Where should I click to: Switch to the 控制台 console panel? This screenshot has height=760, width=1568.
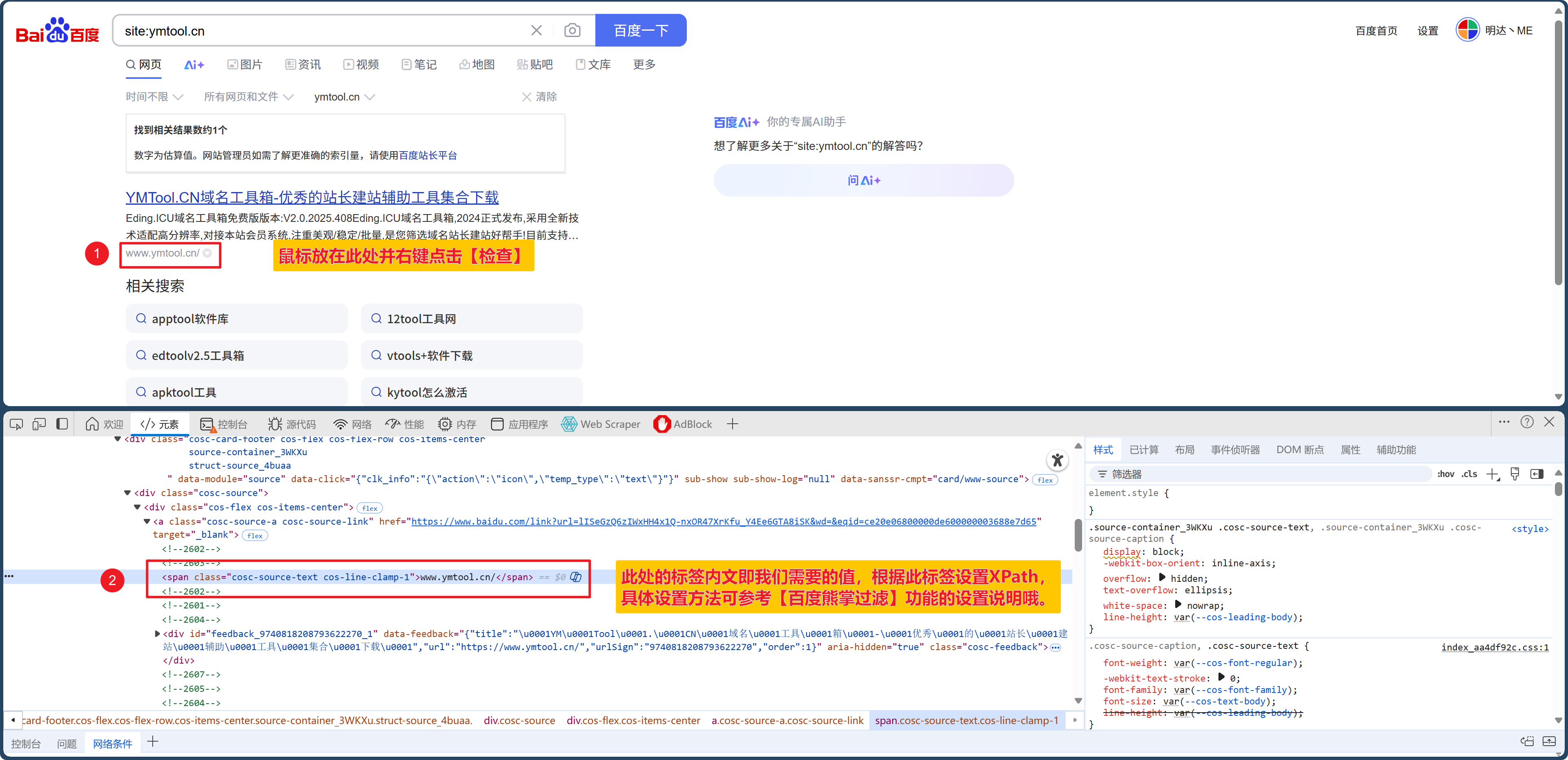pos(224,424)
